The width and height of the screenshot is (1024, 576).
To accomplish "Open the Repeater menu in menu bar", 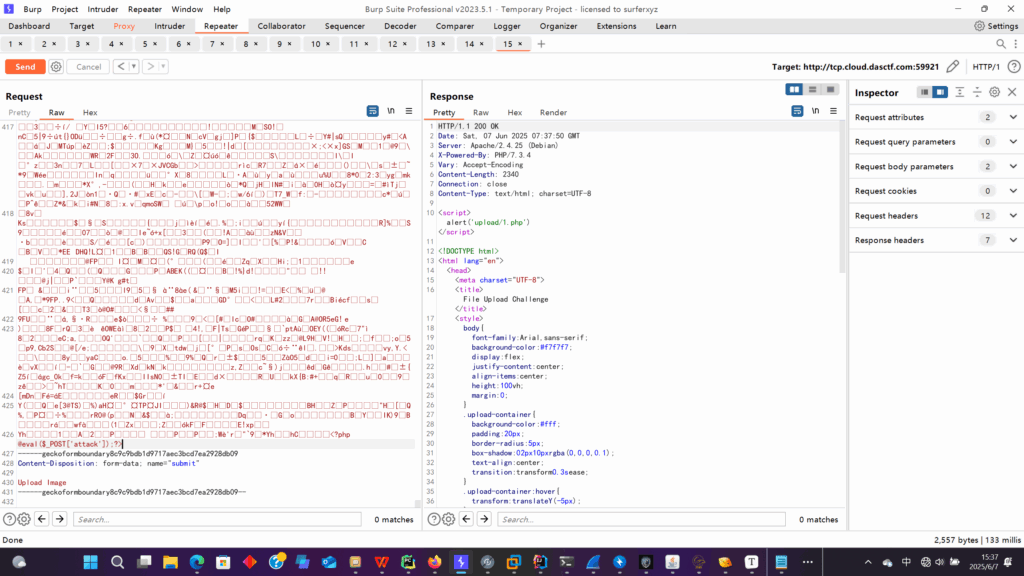I will [x=144, y=9].
